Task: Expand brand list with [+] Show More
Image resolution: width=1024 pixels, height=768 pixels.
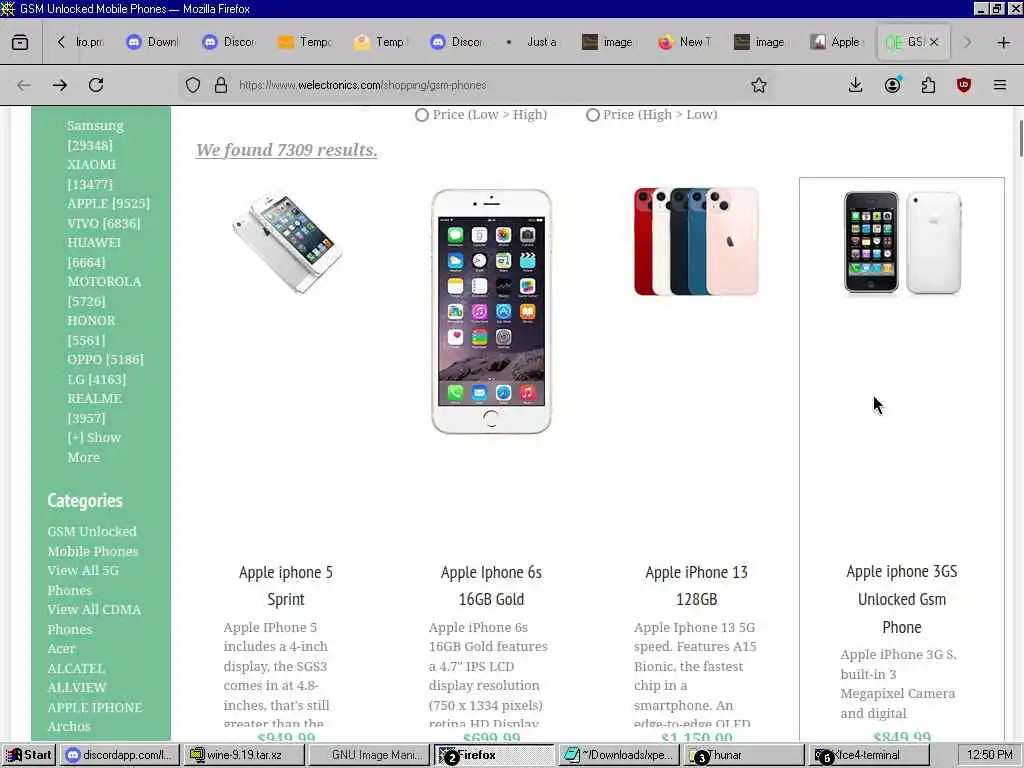Action: coord(94,447)
